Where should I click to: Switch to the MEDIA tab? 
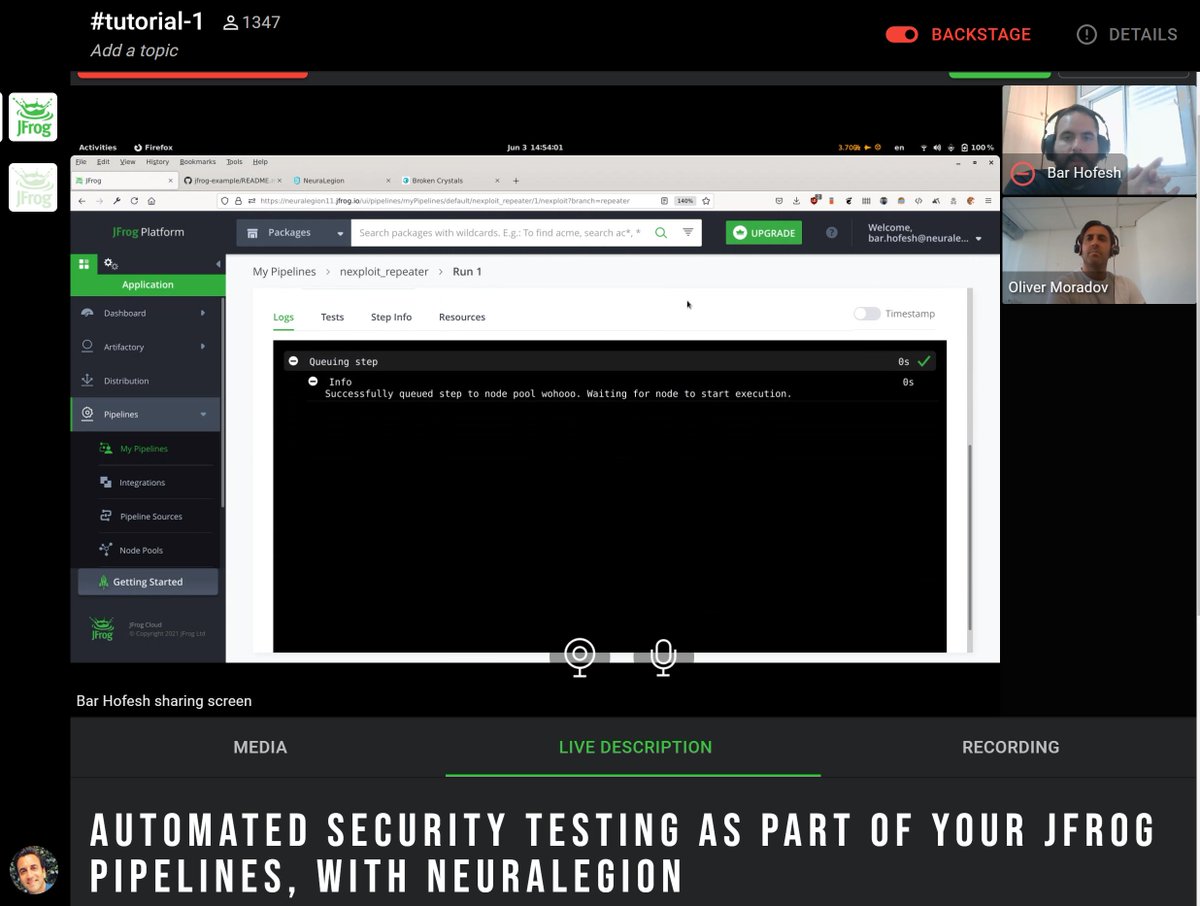click(x=260, y=747)
